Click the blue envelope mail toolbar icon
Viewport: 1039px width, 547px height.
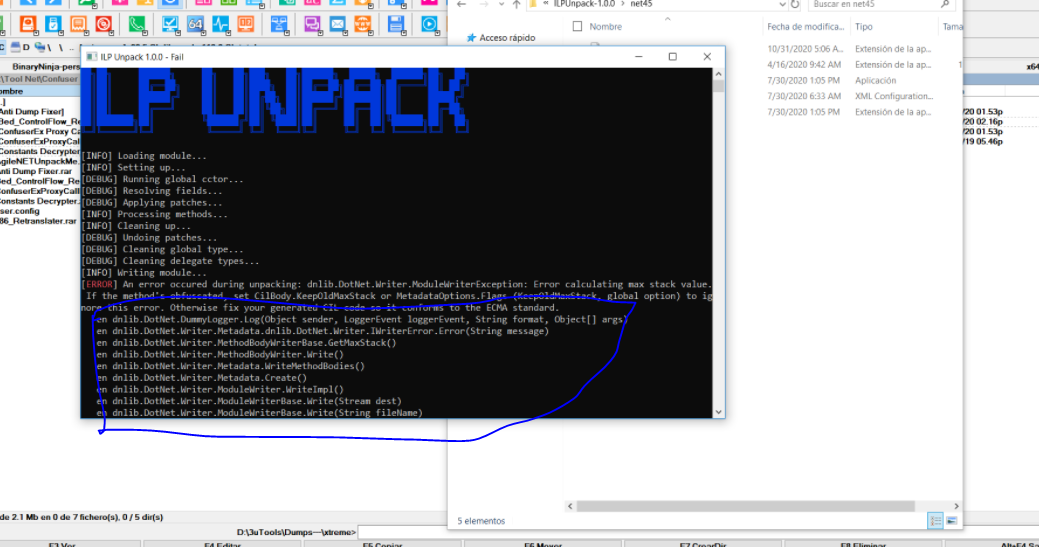(337, 25)
